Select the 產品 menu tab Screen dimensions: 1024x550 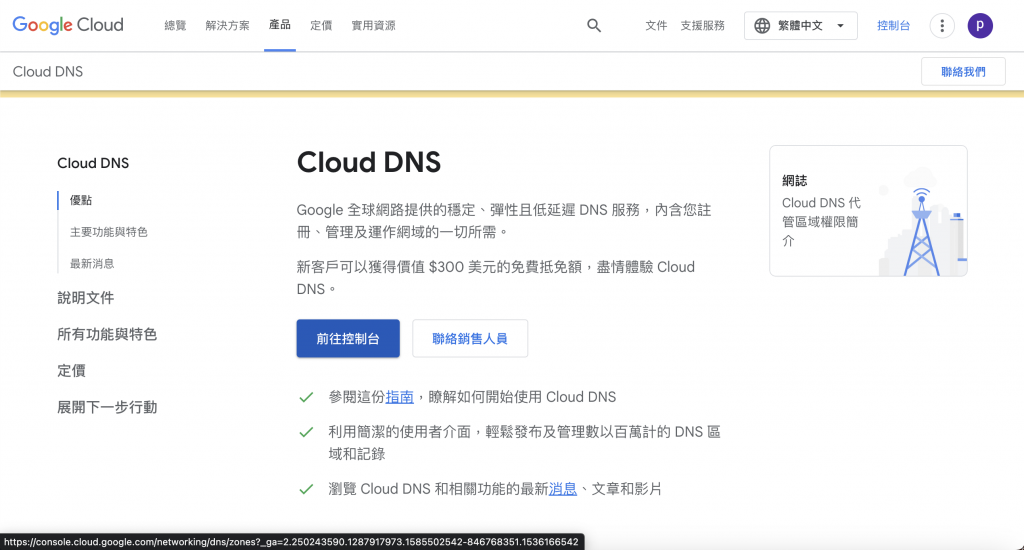pos(280,25)
